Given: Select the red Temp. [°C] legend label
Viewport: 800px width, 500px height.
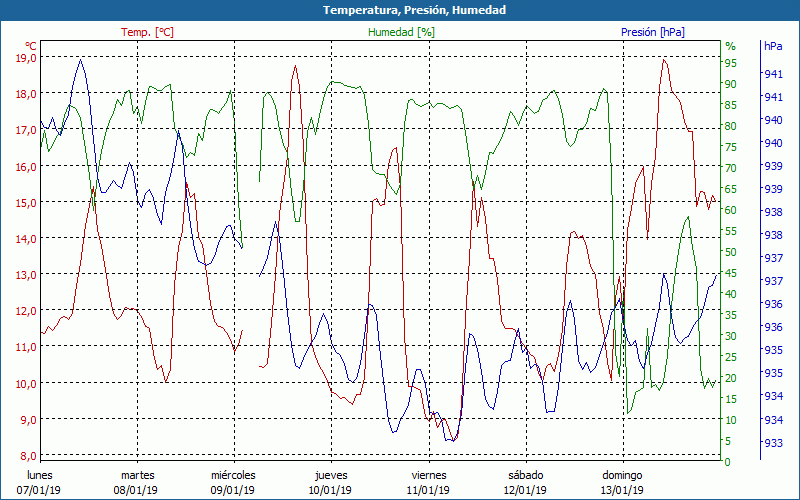Looking at the screenshot, I should coord(147,32).
